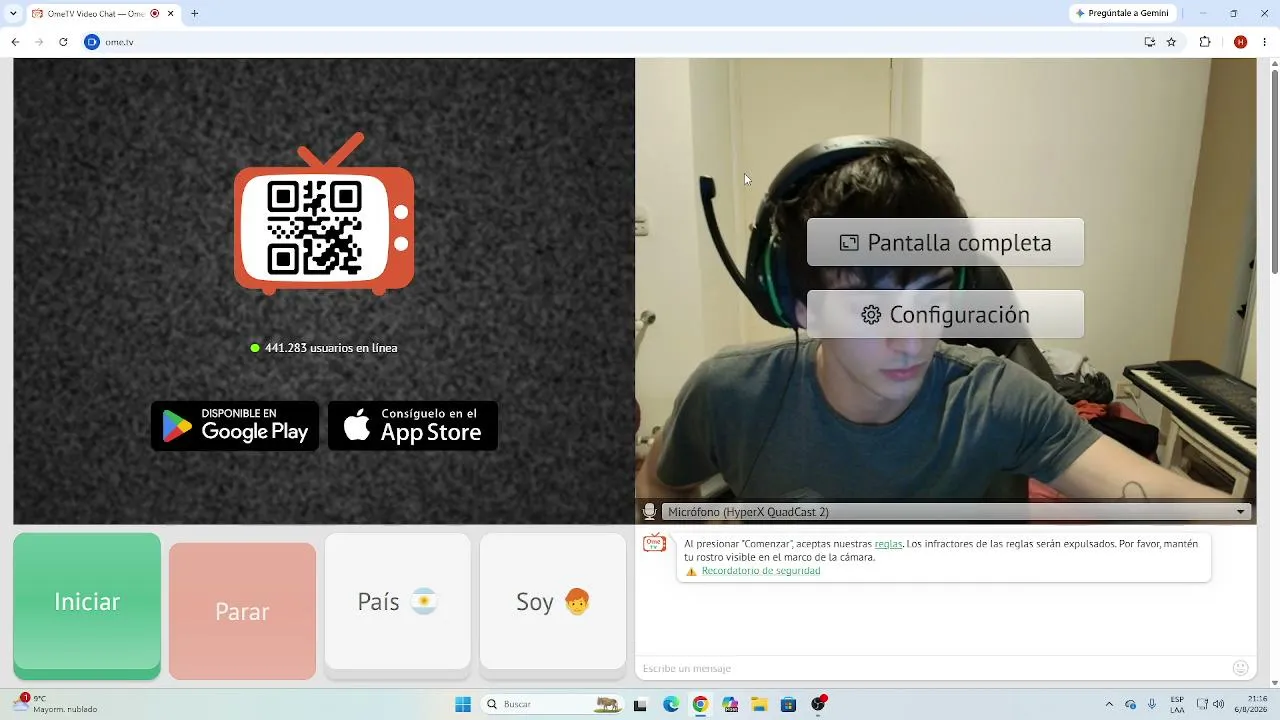Open File Explorer from the taskbar
The width and height of the screenshot is (1280, 720).
point(759,704)
